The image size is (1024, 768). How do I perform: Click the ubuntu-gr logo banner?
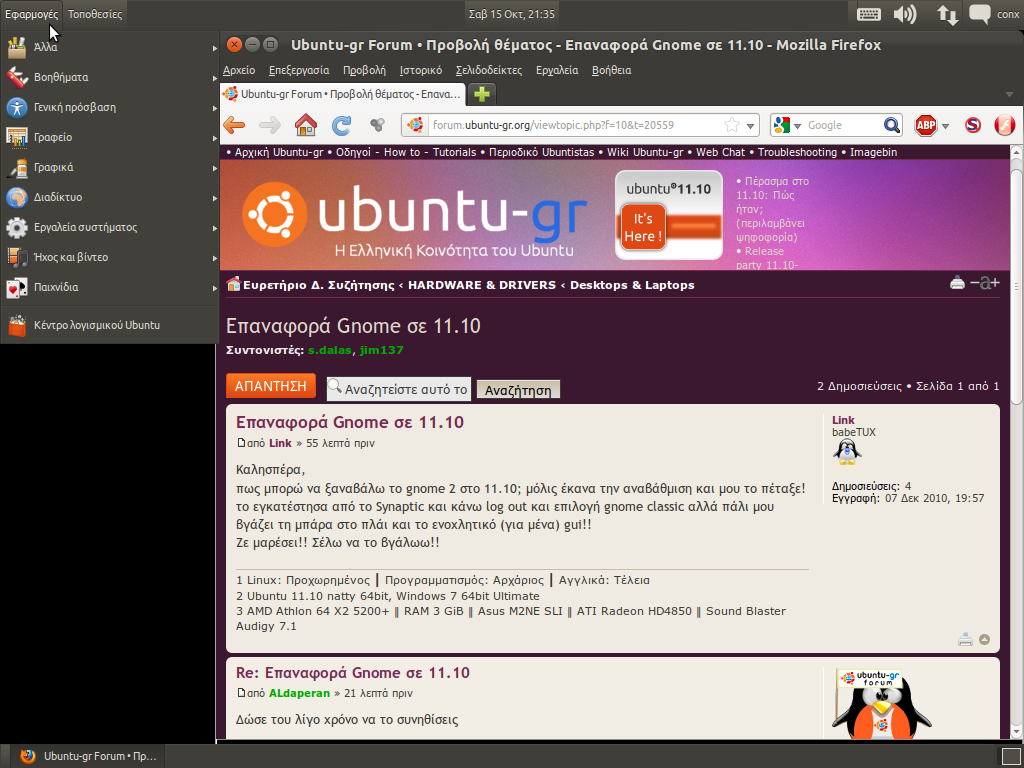pos(414,217)
